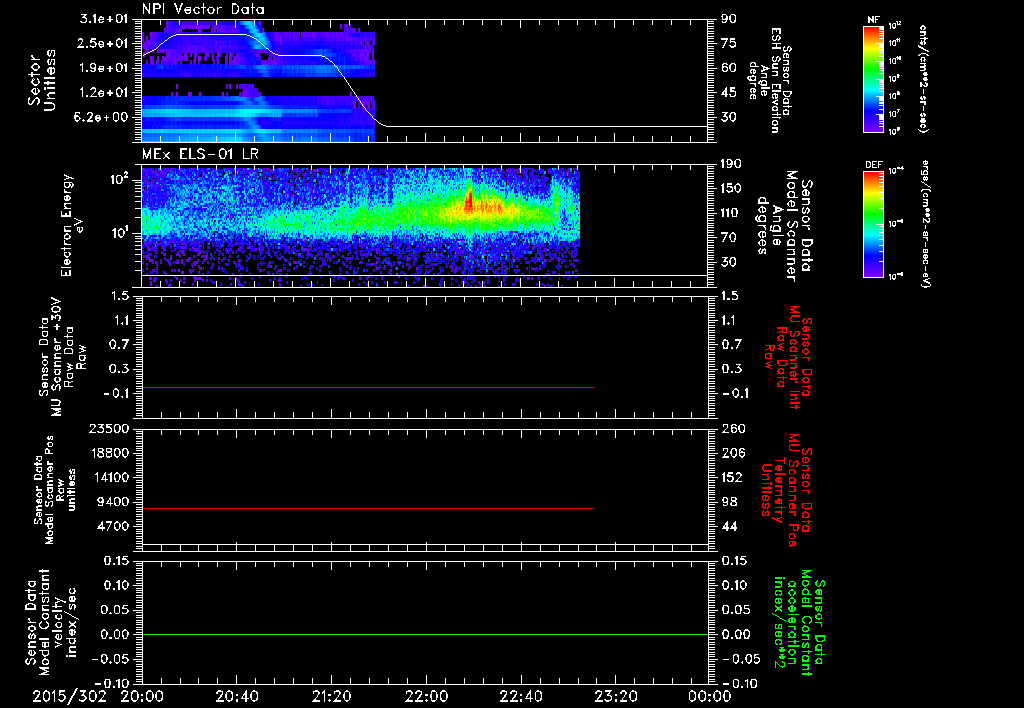Click the "98" telemetry tick label
The height and width of the screenshot is (708, 1024).
click(x=728, y=502)
